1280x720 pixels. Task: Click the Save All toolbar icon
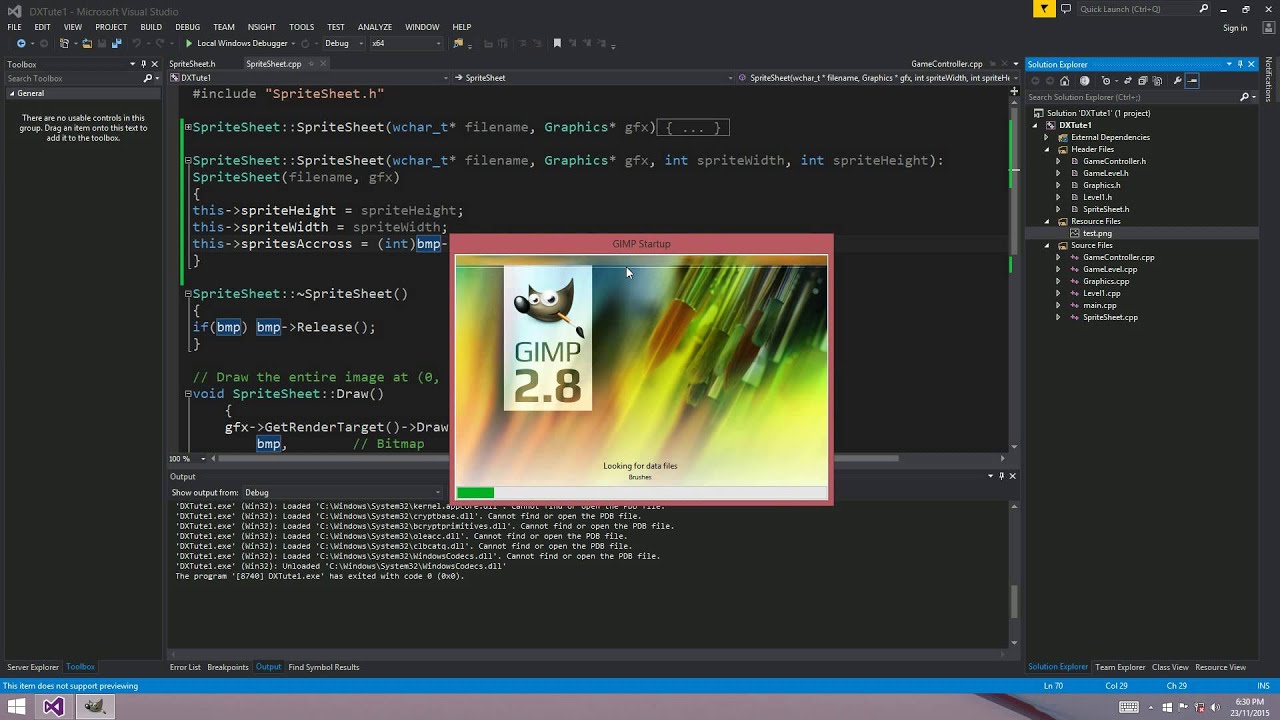click(x=116, y=43)
